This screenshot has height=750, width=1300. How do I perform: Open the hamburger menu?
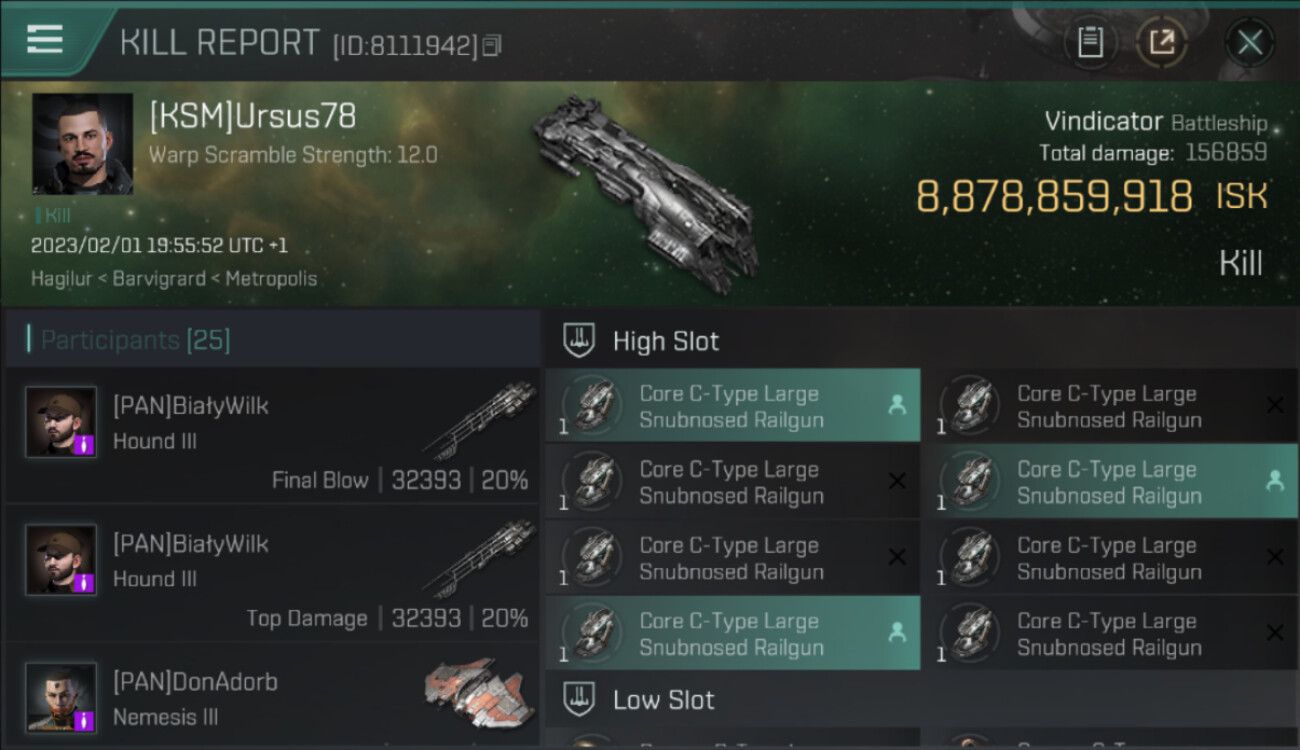click(45, 40)
